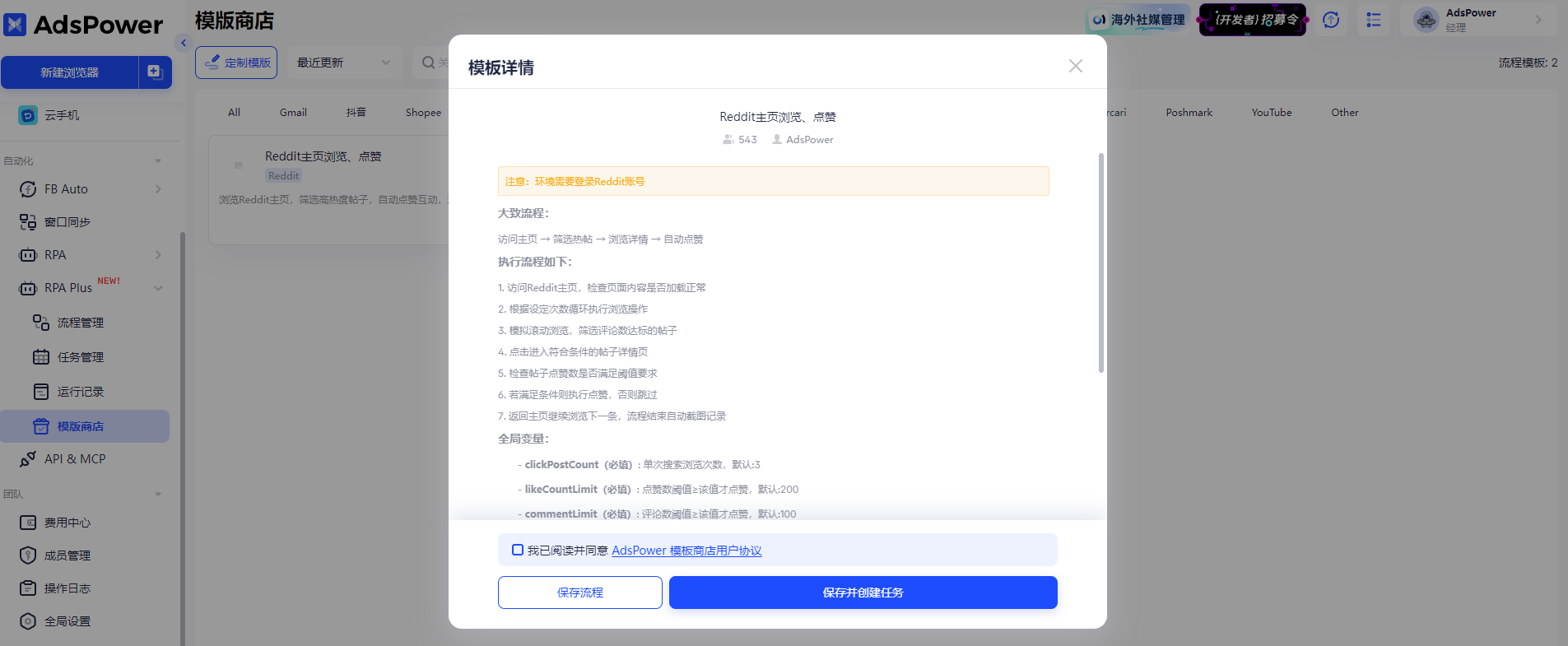Click the update refresh icon in header
Screen dimensions: 1568x646
click(x=1331, y=20)
